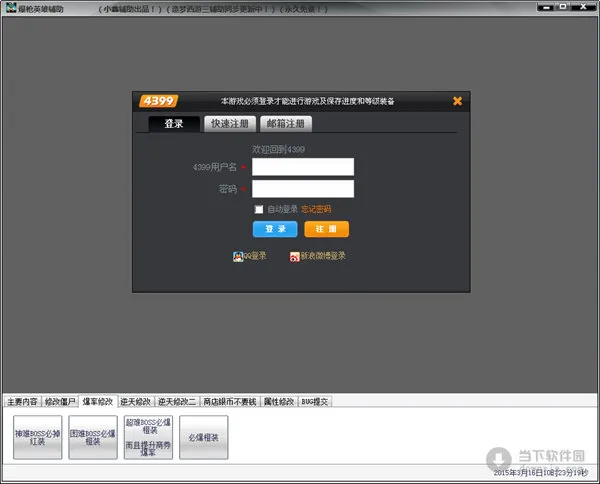Image resolution: width=600 pixels, height=484 pixels.
Task: Click the 4399 logo in dialog header
Action: pyautogui.click(x=158, y=101)
